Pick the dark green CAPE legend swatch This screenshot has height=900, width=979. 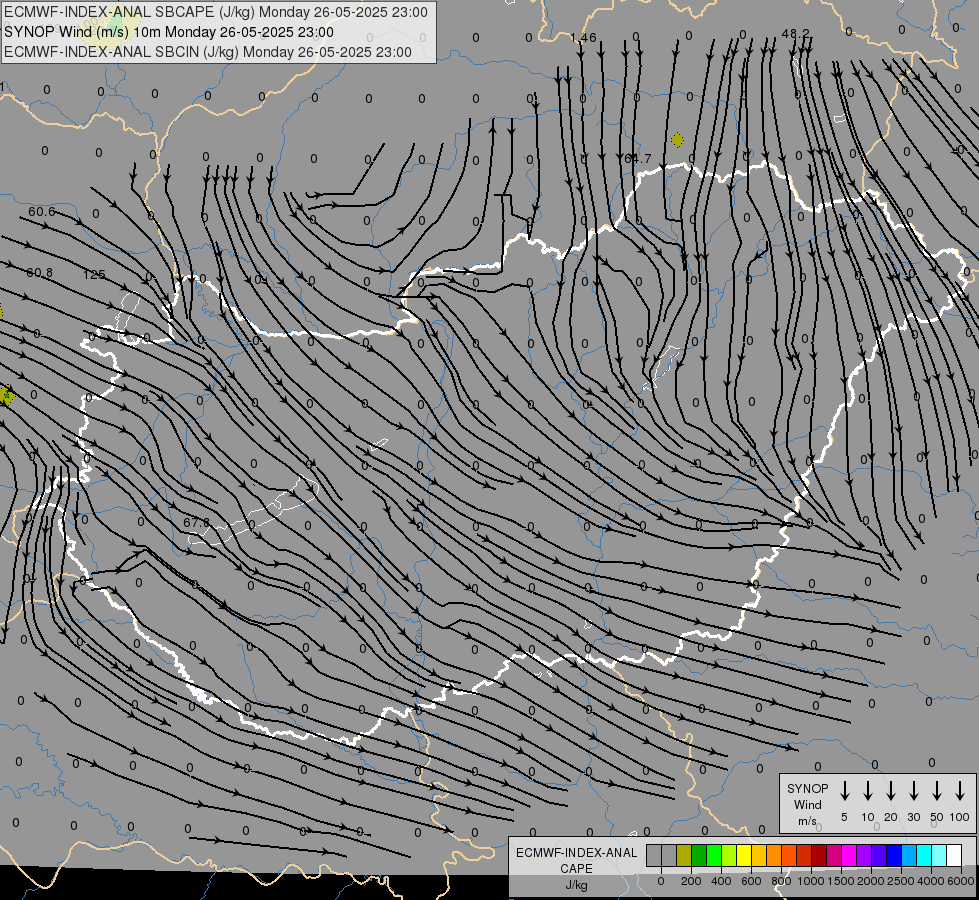click(699, 856)
